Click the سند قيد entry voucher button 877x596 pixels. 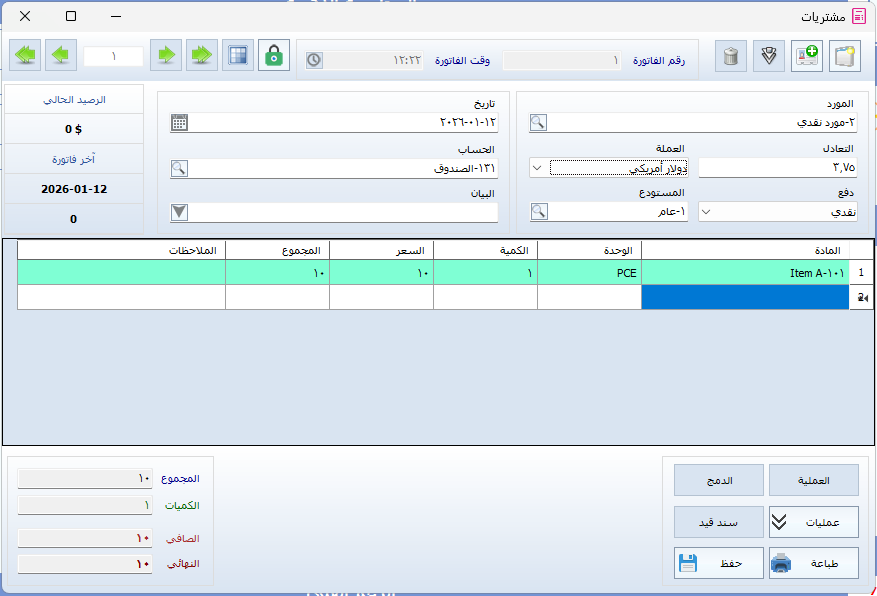coord(718,522)
